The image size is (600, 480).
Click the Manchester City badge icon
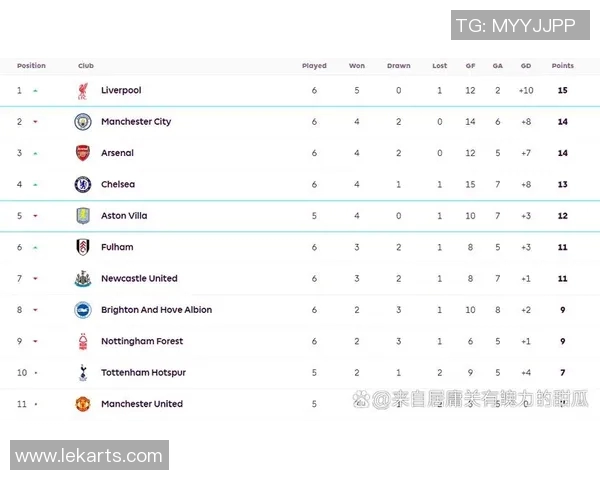pyautogui.click(x=82, y=122)
